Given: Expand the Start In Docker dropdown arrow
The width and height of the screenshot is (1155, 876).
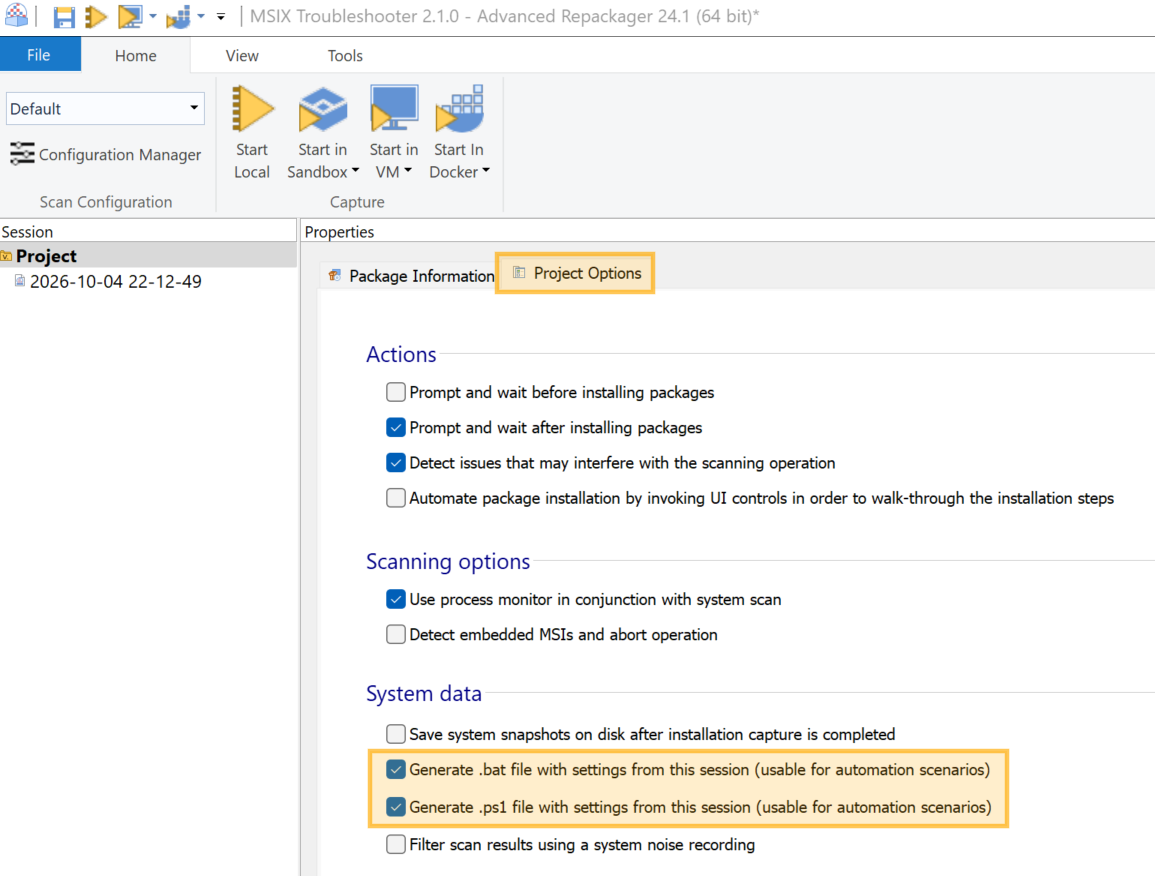Looking at the screenshot, I should click(486, 171).
